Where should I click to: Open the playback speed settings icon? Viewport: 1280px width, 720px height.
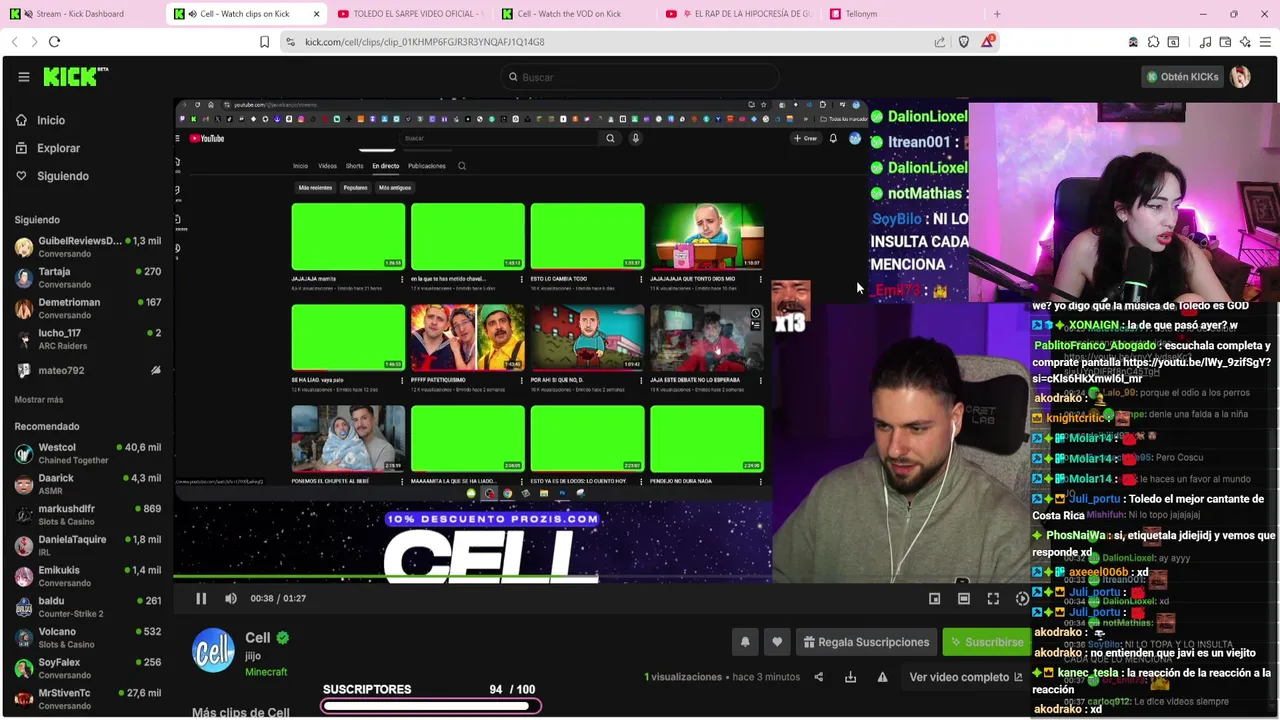(x=1021, y=598)
